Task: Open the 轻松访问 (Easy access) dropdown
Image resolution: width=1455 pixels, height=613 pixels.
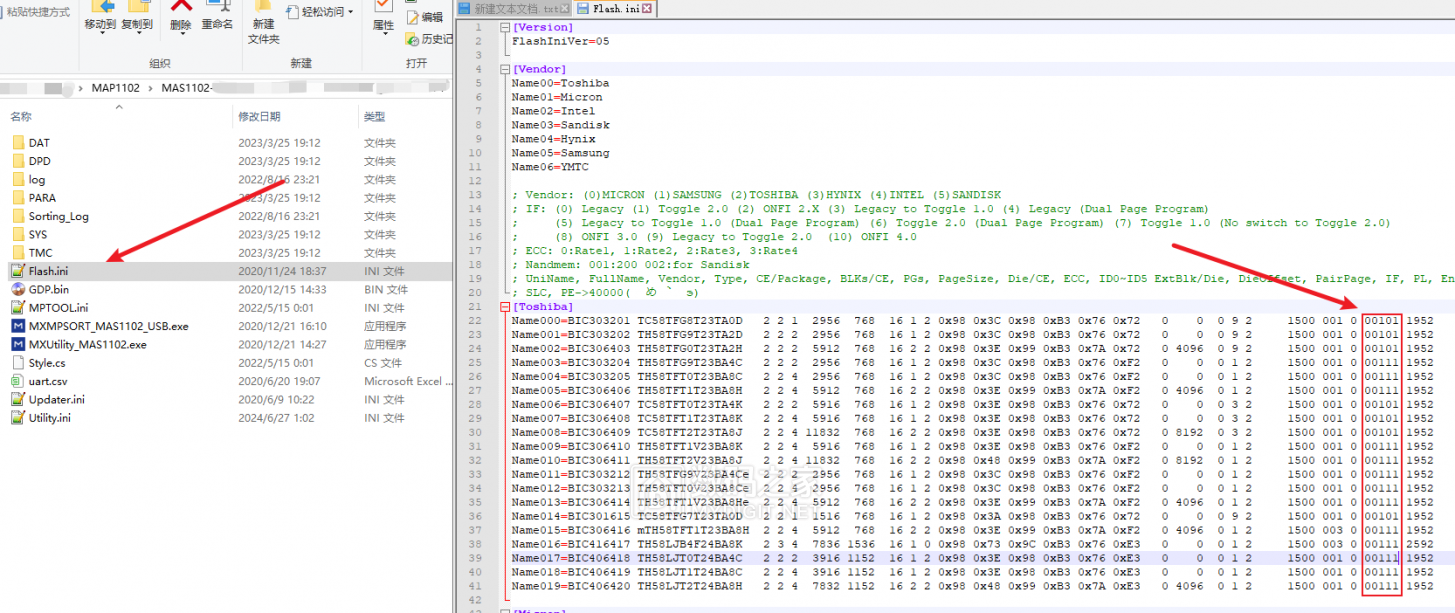Action: click(321, 12)
